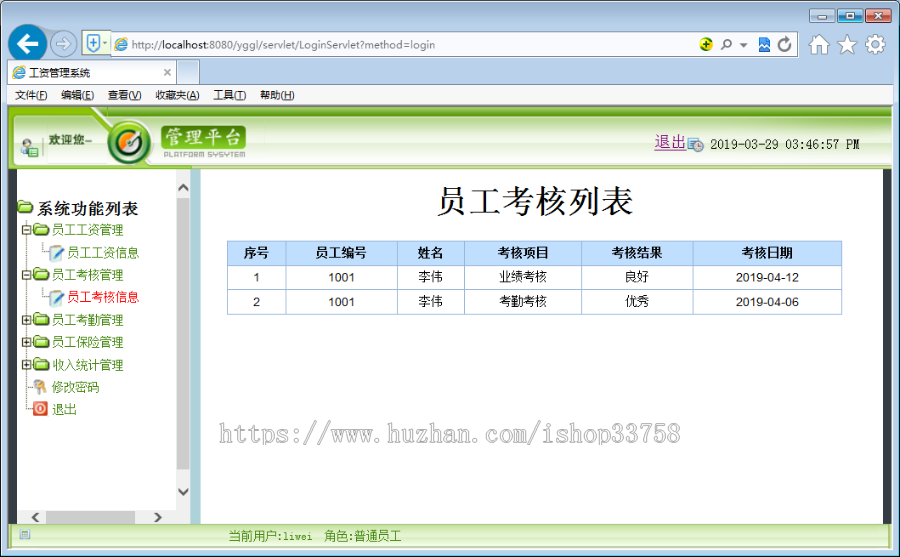Click the 良好 result cell
Image resolution: width=900 pixels, height=557 pixels.
pos(637,277)
